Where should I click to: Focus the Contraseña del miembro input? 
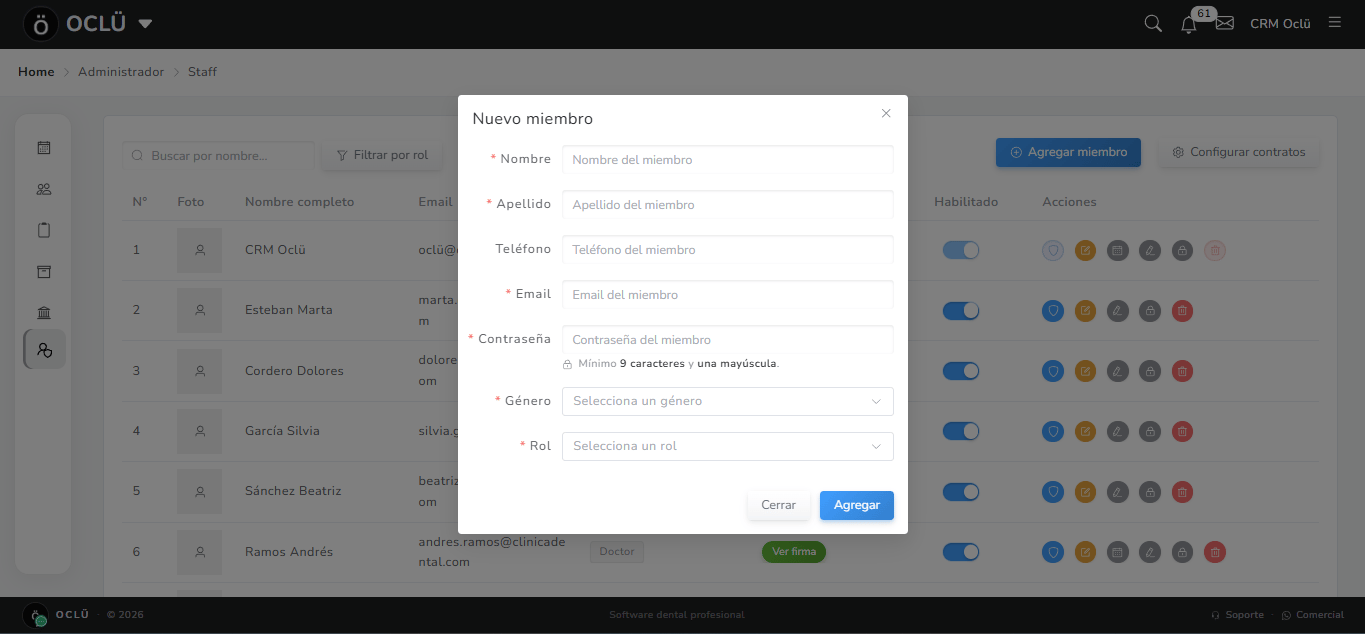point(728,340)
